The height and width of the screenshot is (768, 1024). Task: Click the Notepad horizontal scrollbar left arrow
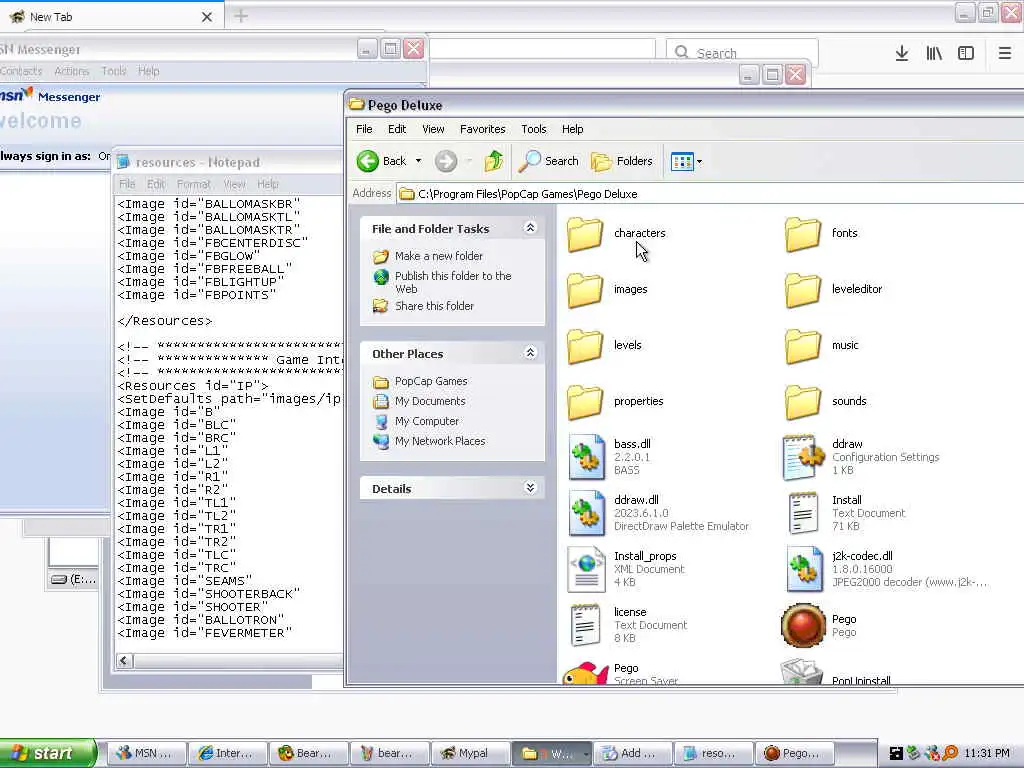[124, 661]
